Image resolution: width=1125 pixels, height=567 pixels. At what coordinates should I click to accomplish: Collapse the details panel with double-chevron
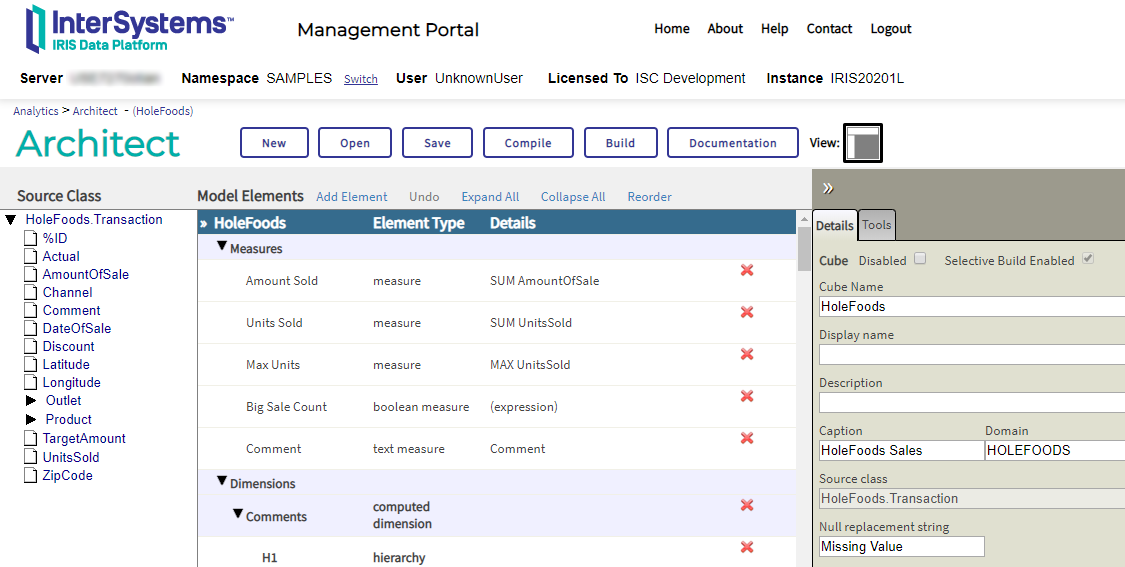coord(828,188)
